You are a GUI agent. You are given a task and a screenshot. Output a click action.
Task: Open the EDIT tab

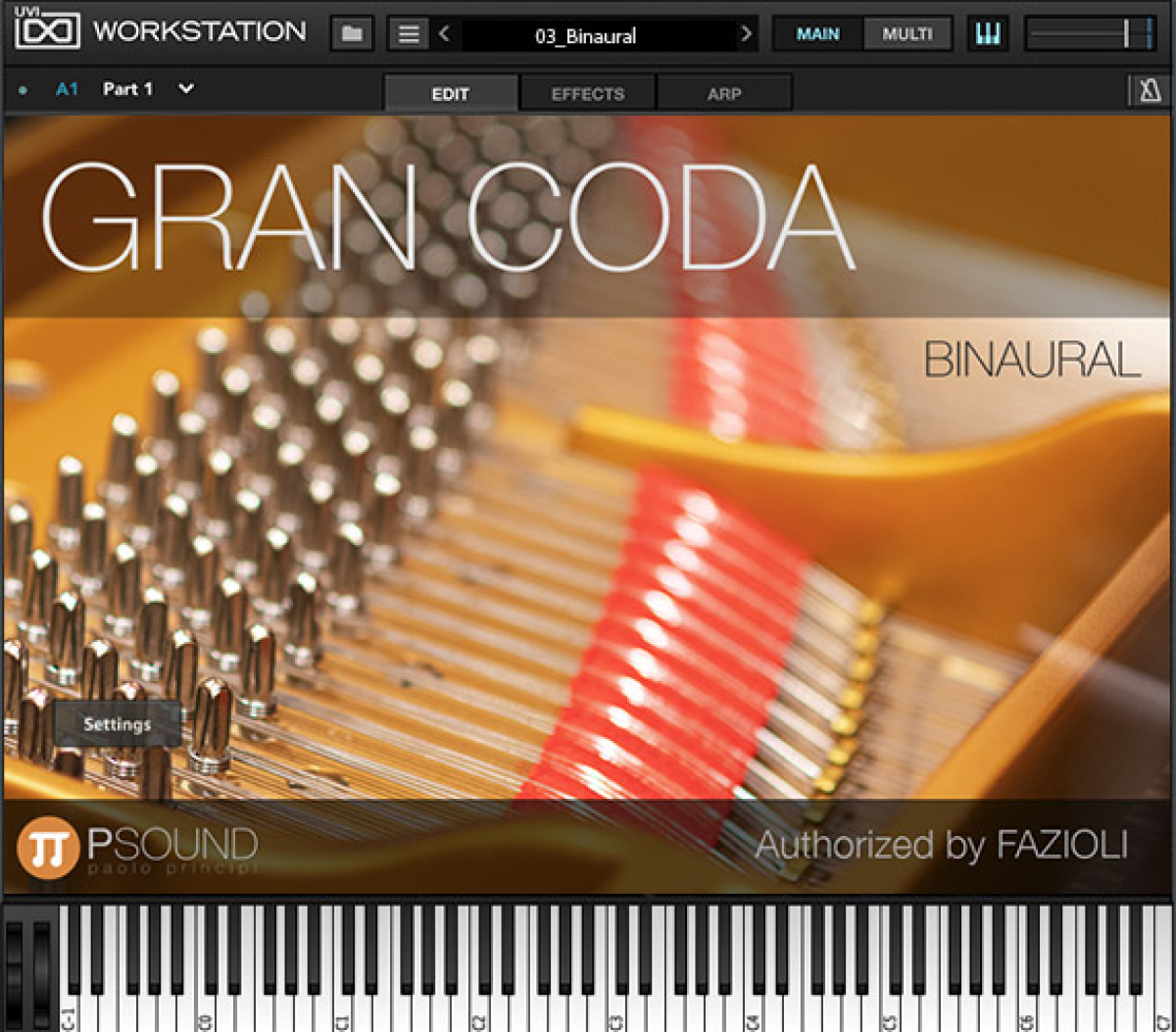pyautogui.click(x=451, y=94)
